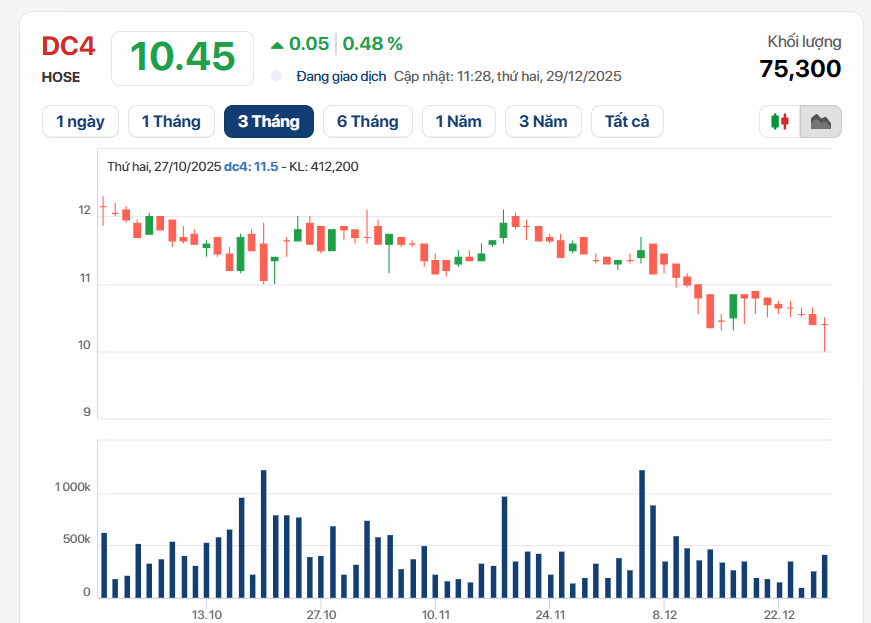
Task: Switch to candlestick chart view icon
Action: pyautogui.click(x=780, y=122)
